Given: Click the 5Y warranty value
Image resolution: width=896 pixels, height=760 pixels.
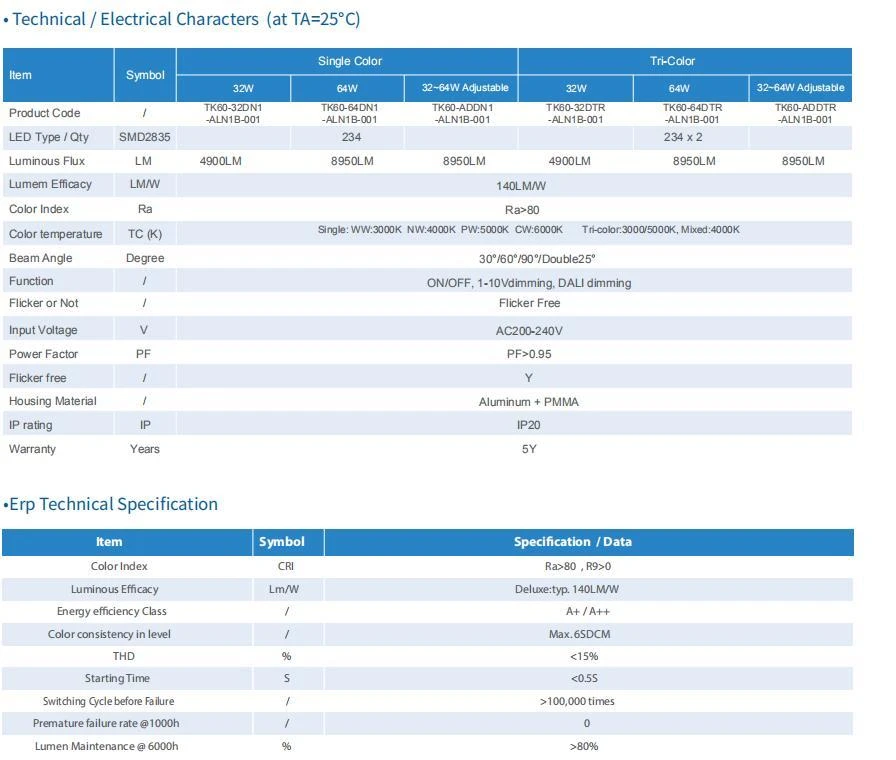Looking at the screenshot, I should [x=529, y=449].
